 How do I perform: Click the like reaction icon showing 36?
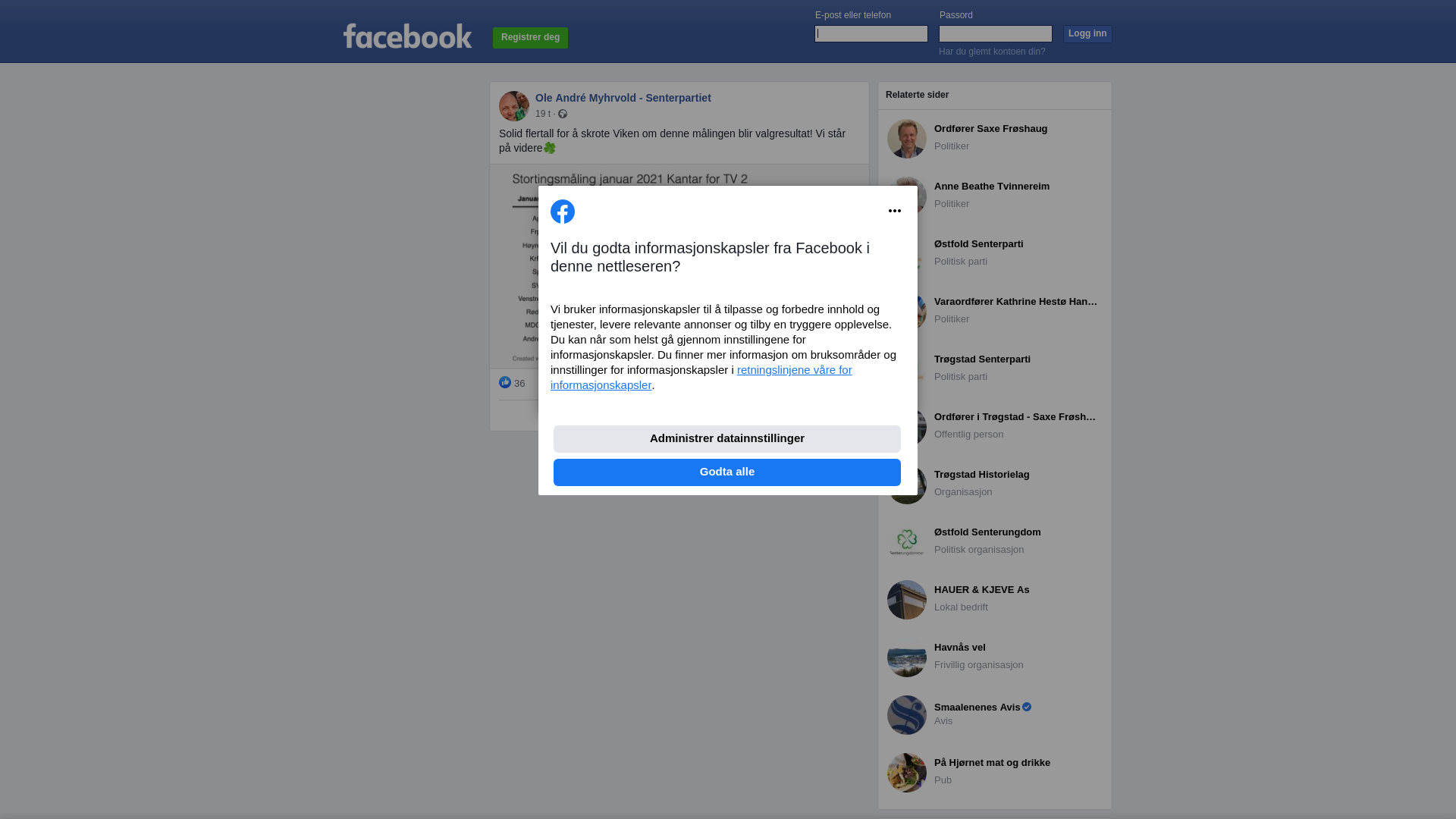click(505, 382)
